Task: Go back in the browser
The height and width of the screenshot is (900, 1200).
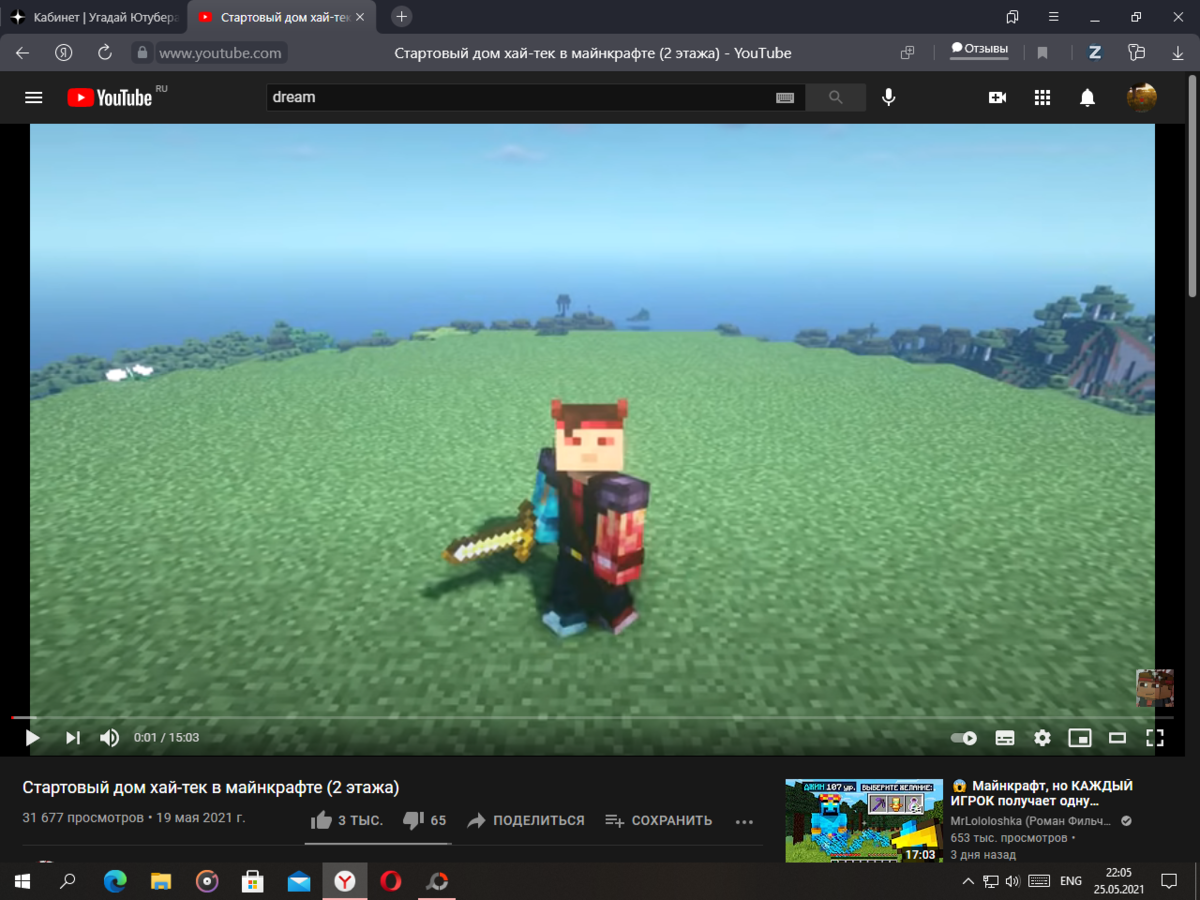Action: tap(23, 53)
